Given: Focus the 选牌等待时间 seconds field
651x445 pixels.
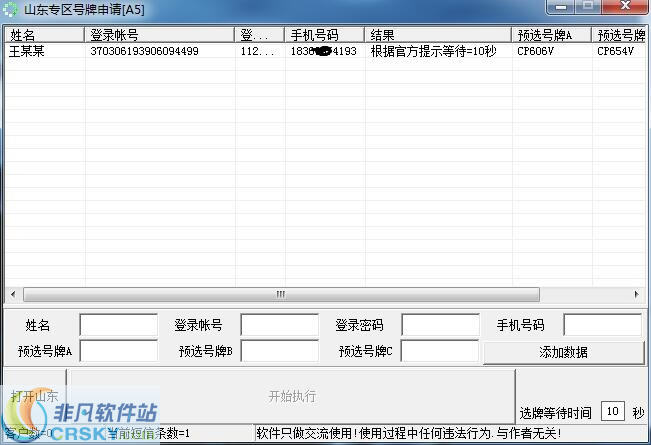Looking at the screenshot, I should (x=612, y=411).
